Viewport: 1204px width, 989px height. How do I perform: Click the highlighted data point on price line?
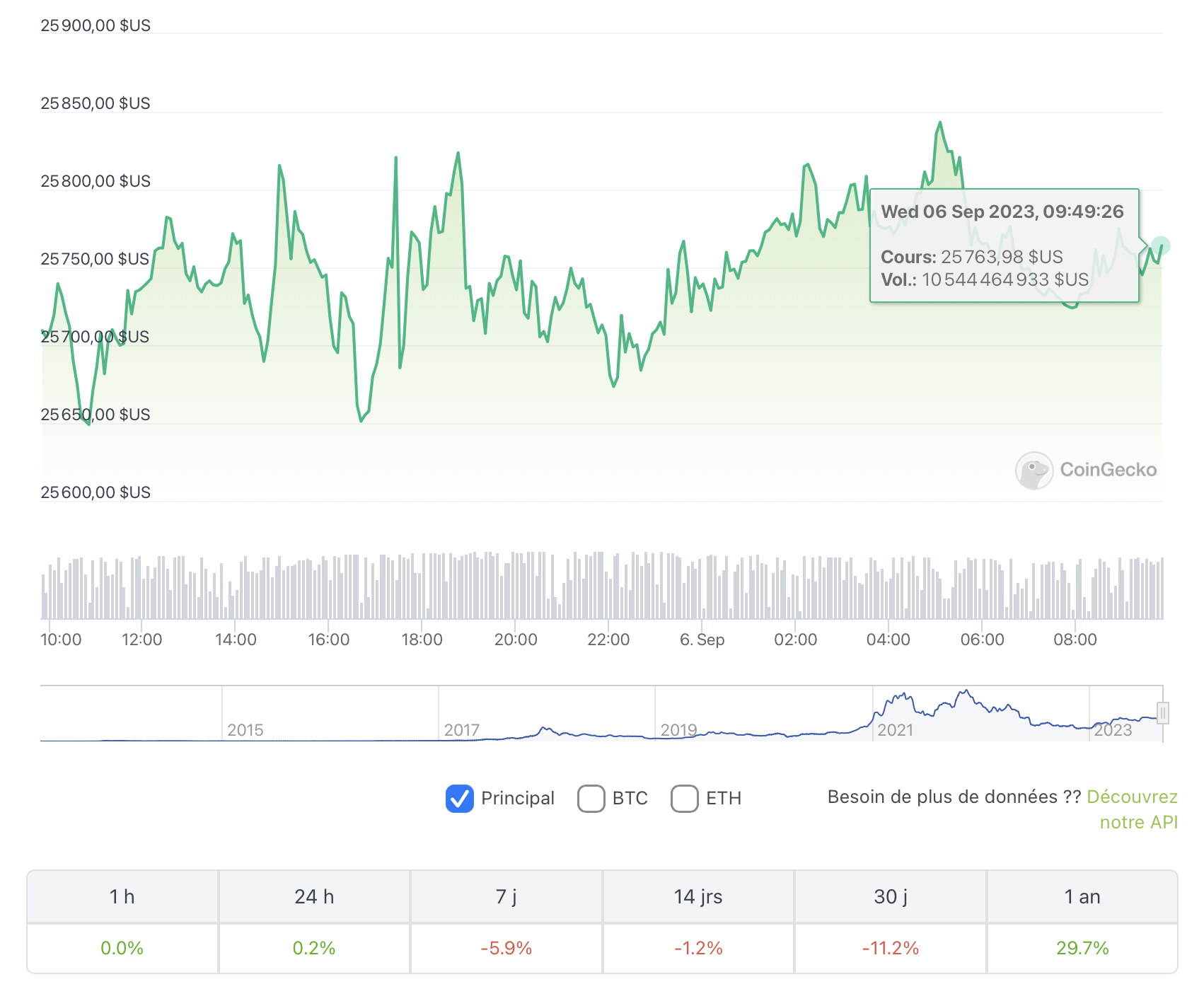click(1161, 245)
